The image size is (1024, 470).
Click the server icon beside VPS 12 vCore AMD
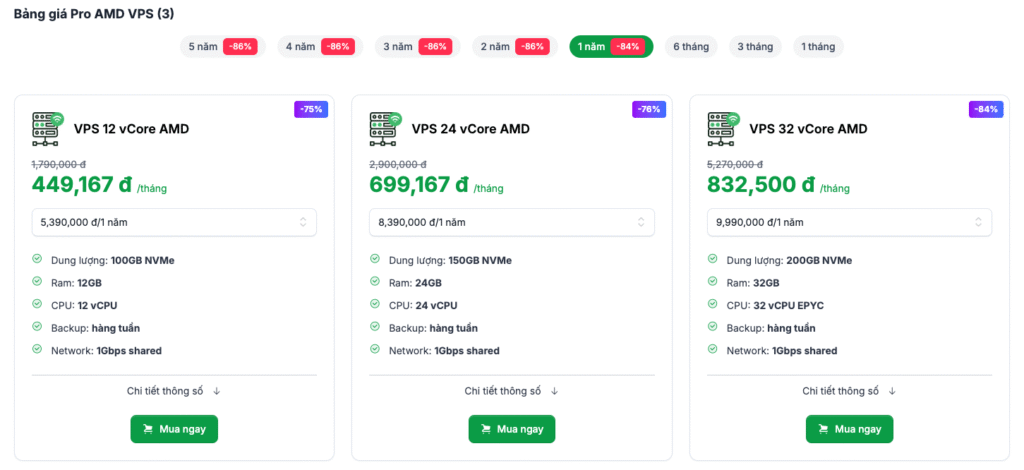[x=47, y=128]
